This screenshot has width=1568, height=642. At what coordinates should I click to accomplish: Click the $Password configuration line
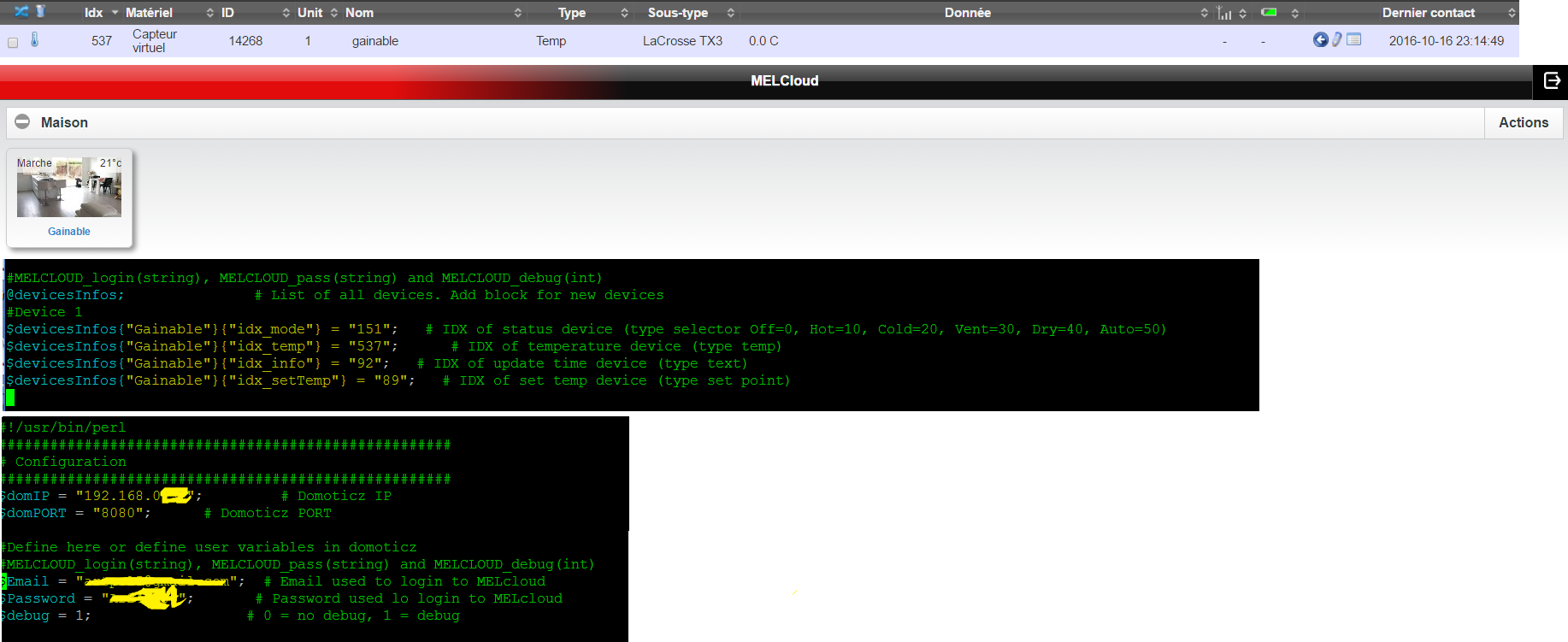tap(281, 598)
